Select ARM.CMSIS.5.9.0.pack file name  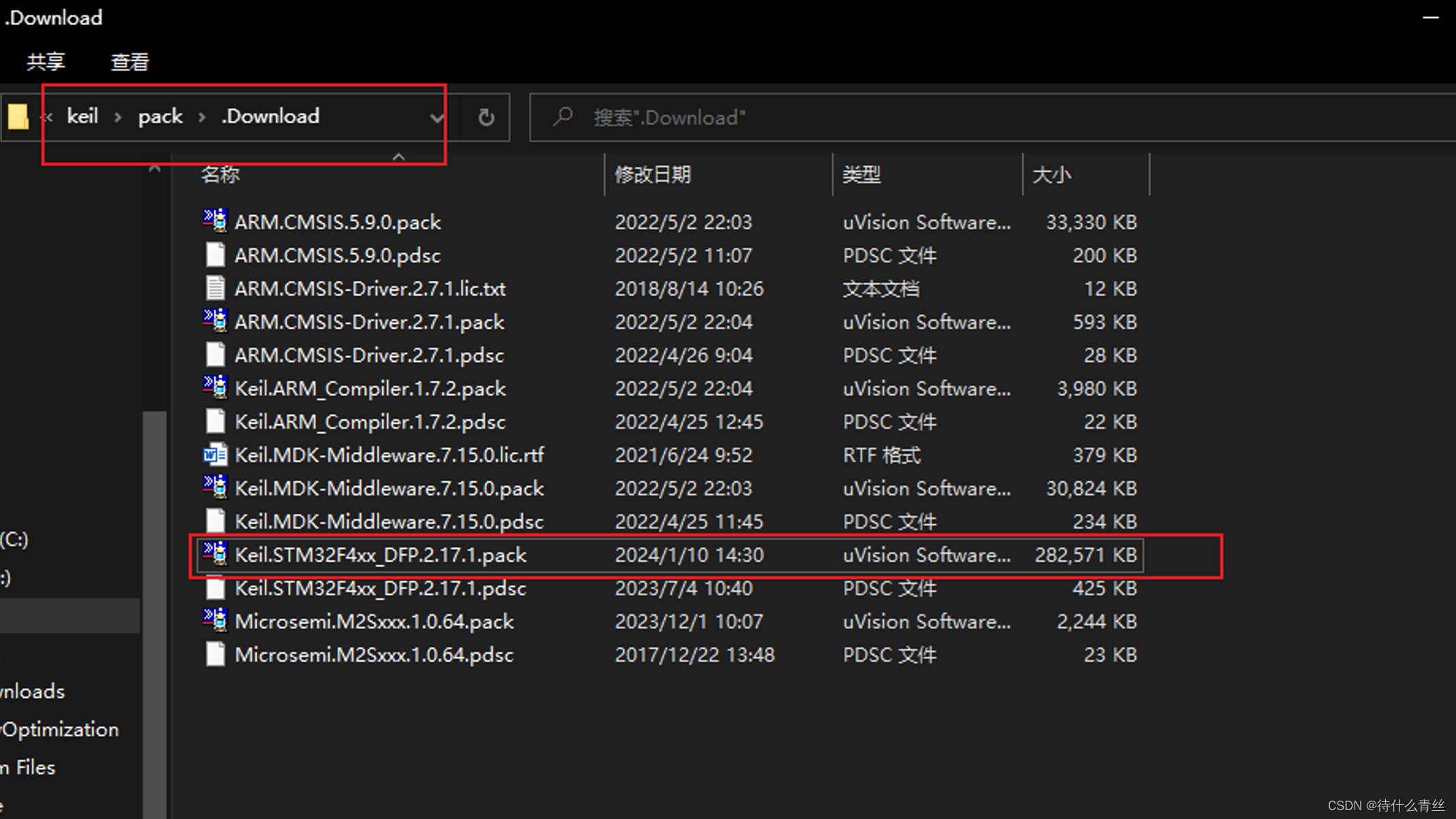pyautogui.click(x=338, y=222)
